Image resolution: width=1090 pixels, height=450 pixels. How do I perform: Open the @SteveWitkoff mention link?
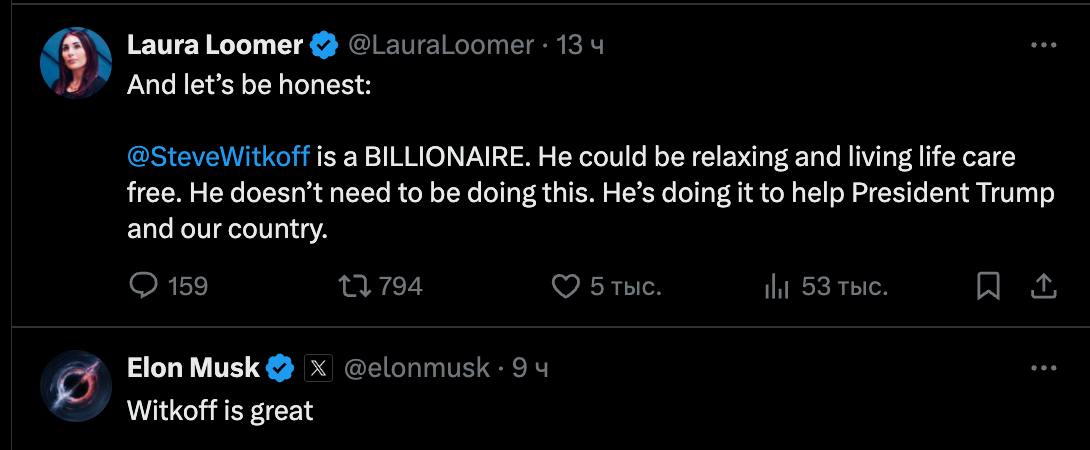coord(218,157)
